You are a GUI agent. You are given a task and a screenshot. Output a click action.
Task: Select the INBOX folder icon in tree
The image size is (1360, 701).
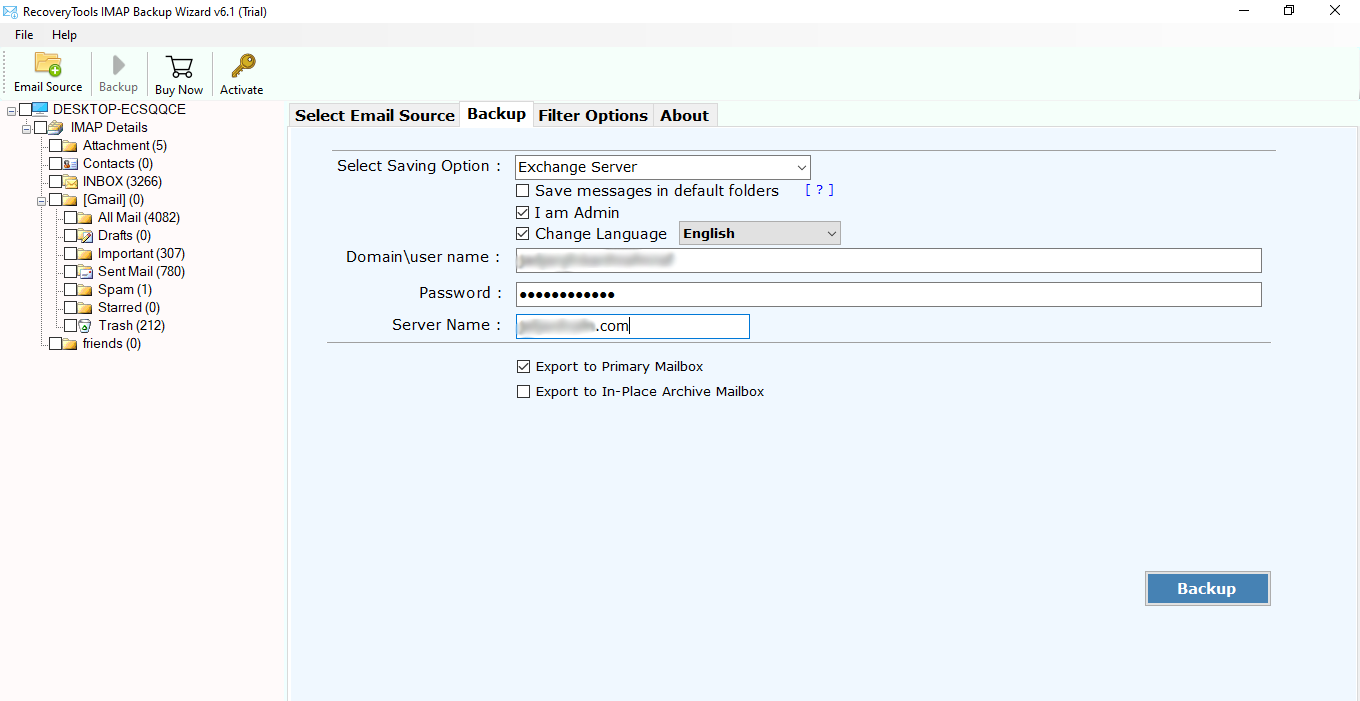pyautogui.click(x=71, y=182)
